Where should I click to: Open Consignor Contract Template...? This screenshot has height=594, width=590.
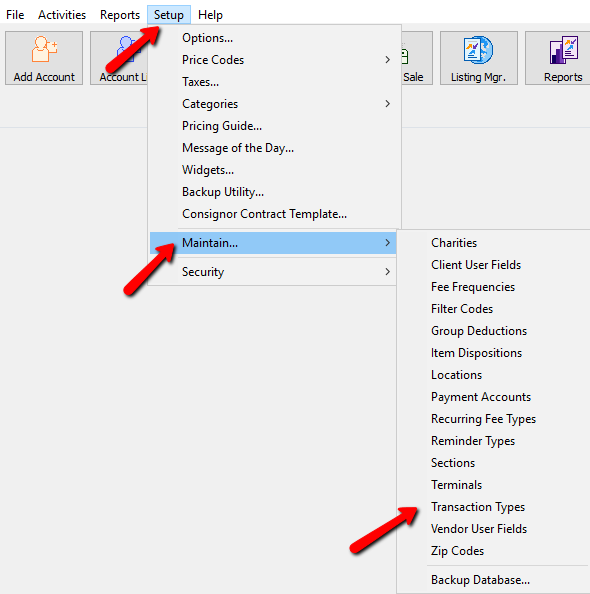[264, 214]
